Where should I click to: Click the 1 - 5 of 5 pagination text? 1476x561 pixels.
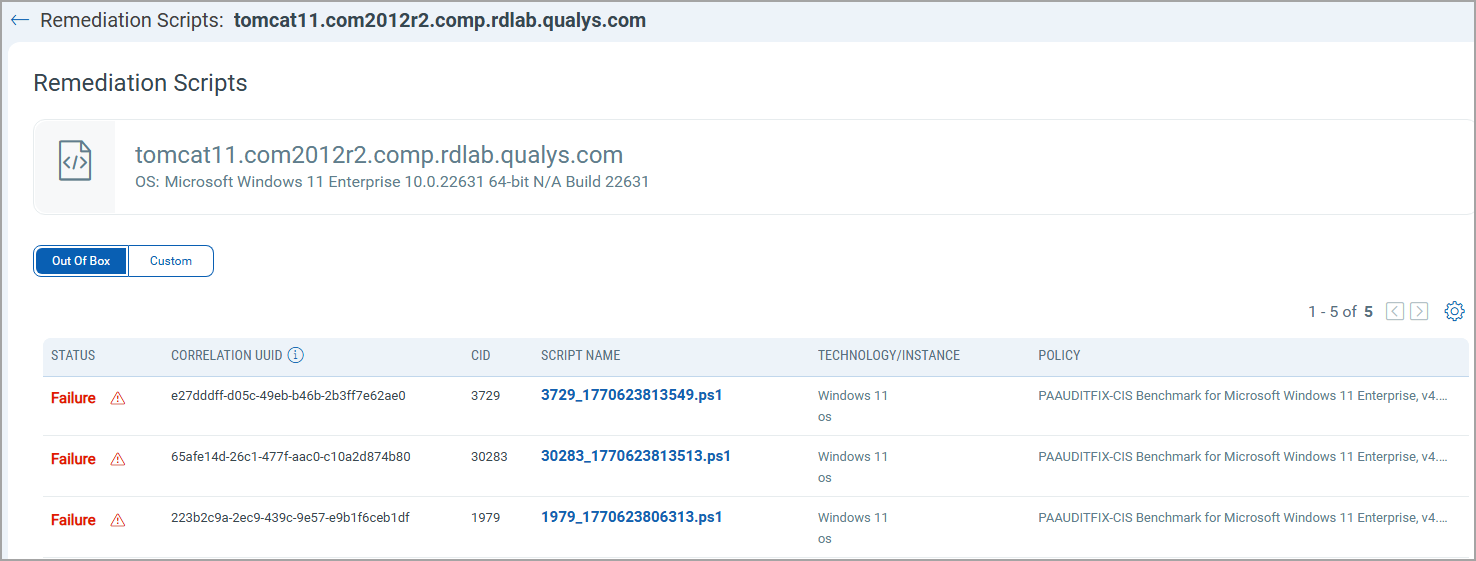coord(1340,311)
